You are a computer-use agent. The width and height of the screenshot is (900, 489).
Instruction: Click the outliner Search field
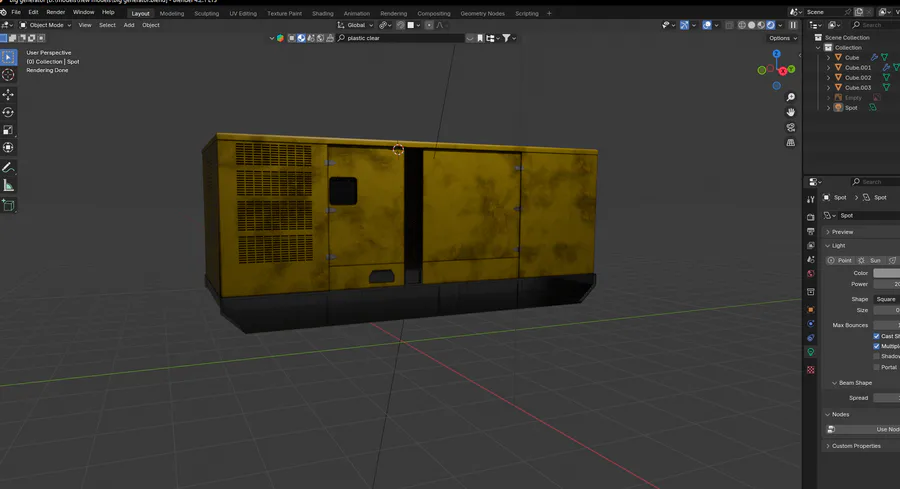[x=875, y=25]
